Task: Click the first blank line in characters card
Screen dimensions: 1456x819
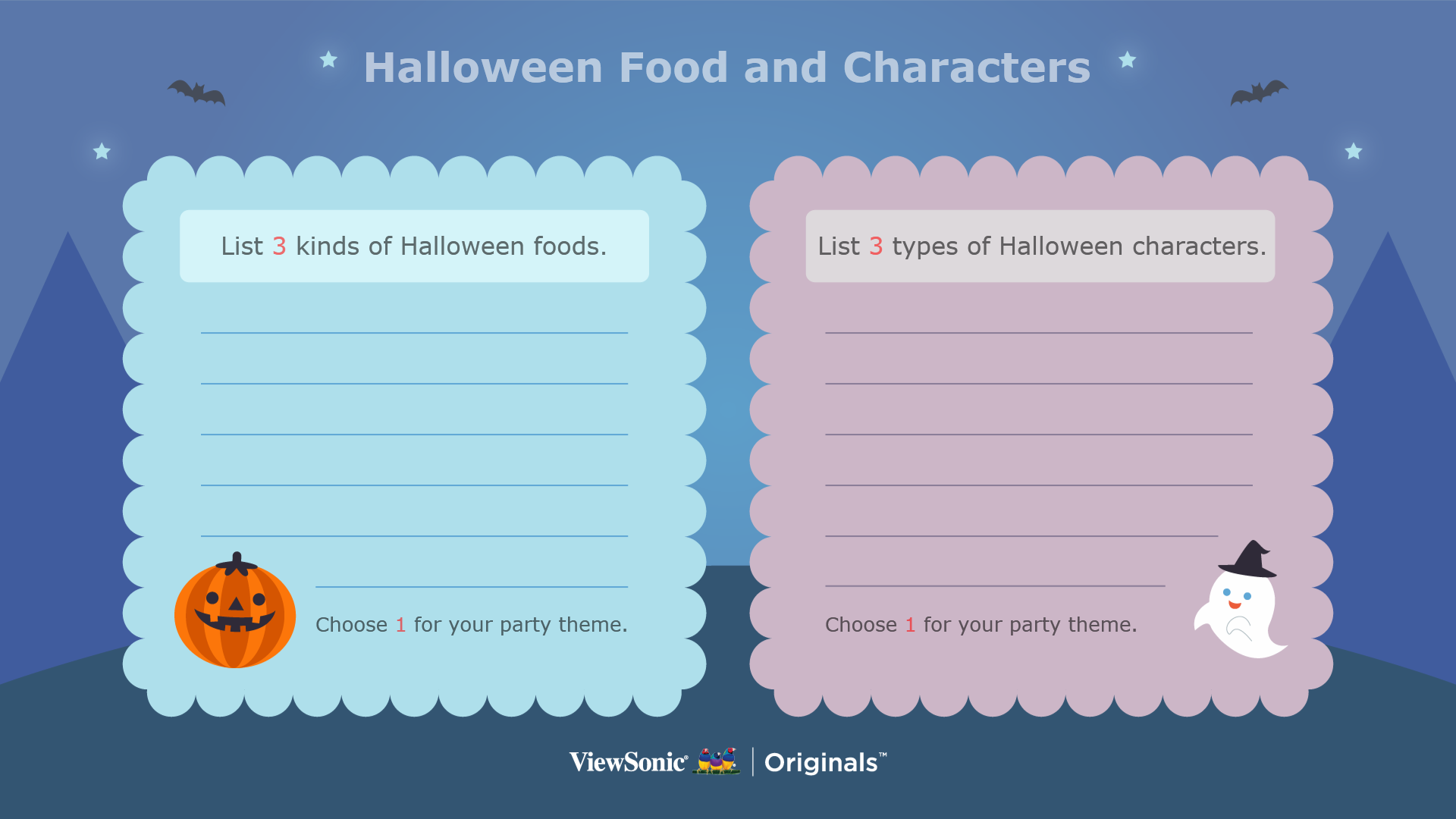Action: [1039, 332]
